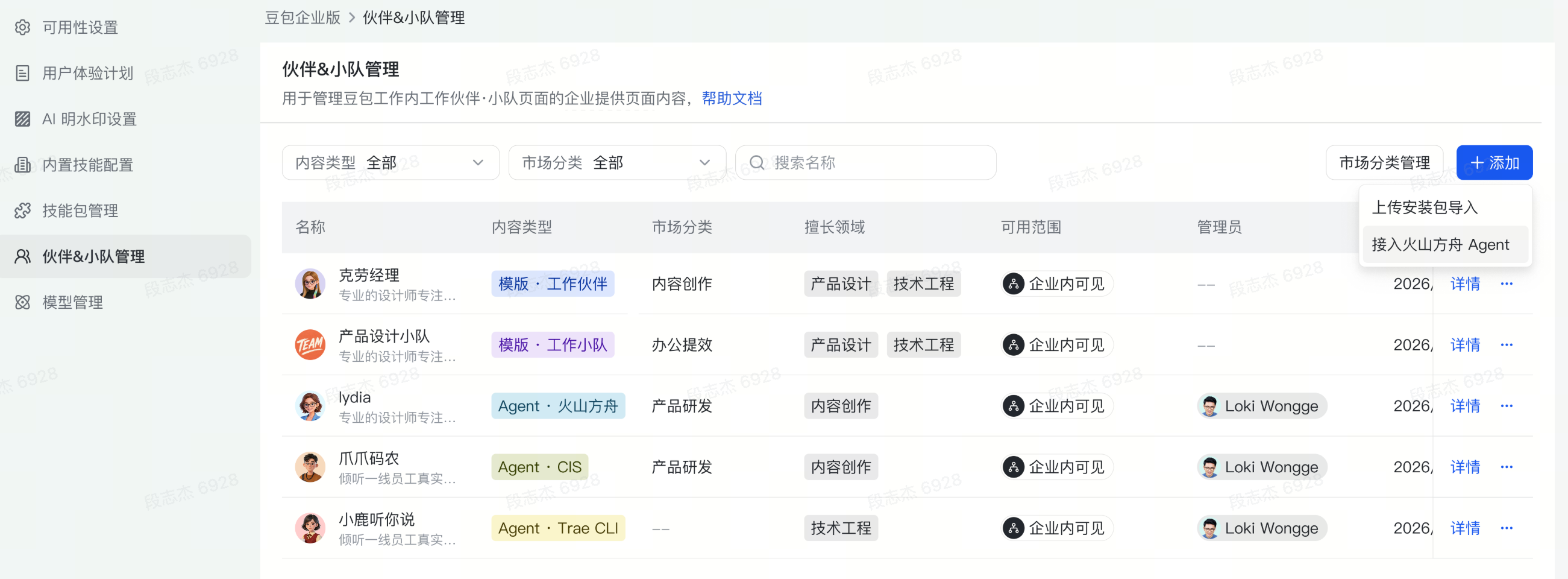Open 详情 for 产品设计小队
The width and height of the screenshot is (1568, 579).
1465,345
